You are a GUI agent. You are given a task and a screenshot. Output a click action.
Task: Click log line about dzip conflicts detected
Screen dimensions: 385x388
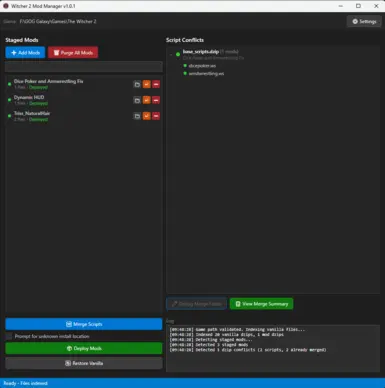click(248, 350)
